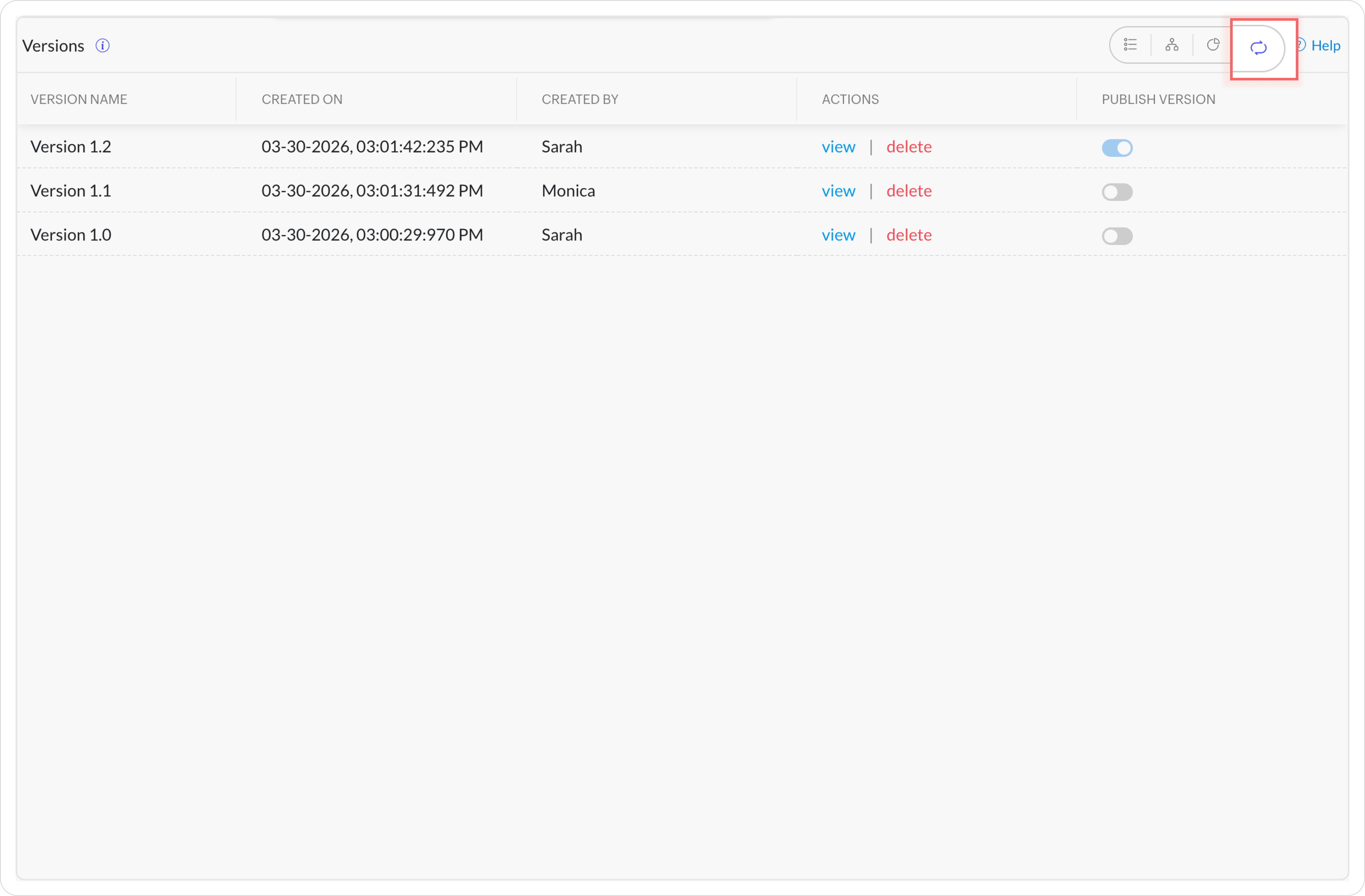Screen dimensions: 1365x896
Task: View Version 1.2
Action: [838, 147]
